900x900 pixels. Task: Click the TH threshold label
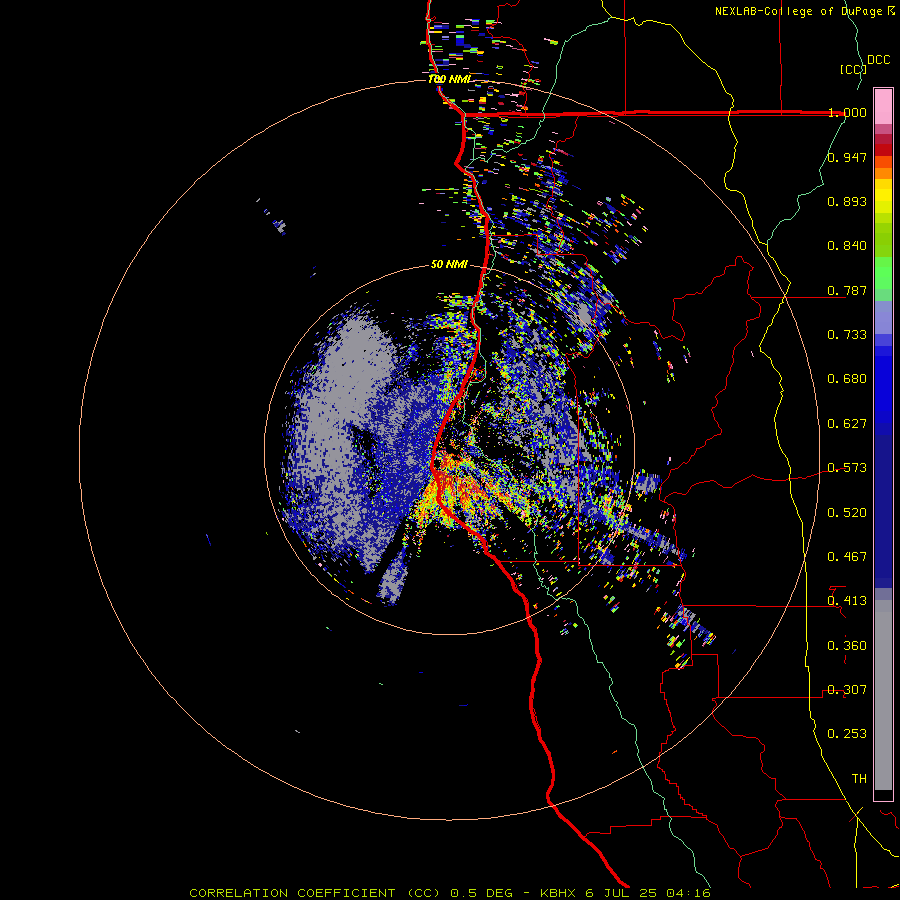point(859,779)
